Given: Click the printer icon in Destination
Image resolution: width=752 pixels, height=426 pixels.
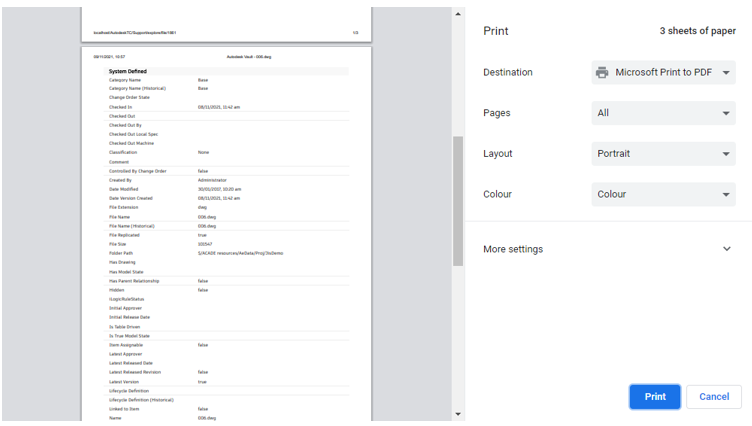Looking at the screenshot, I should (602, 72).
